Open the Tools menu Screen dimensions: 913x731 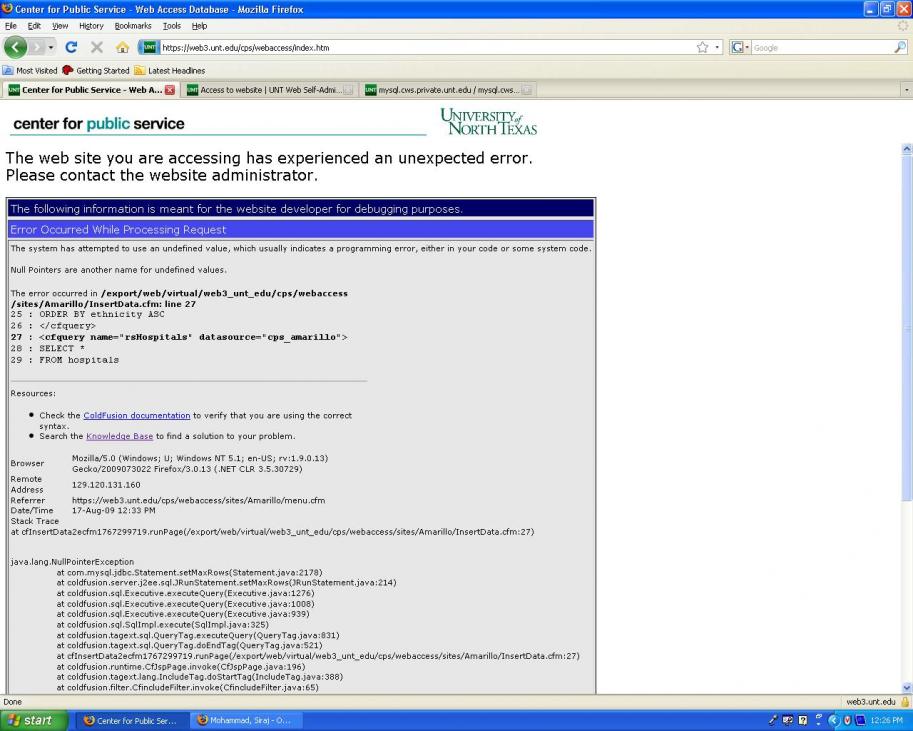click(172, 26)
